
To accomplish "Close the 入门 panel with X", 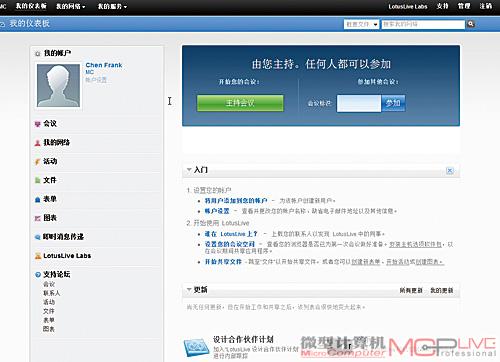I will pyautogui.click(x=450, y=171).
